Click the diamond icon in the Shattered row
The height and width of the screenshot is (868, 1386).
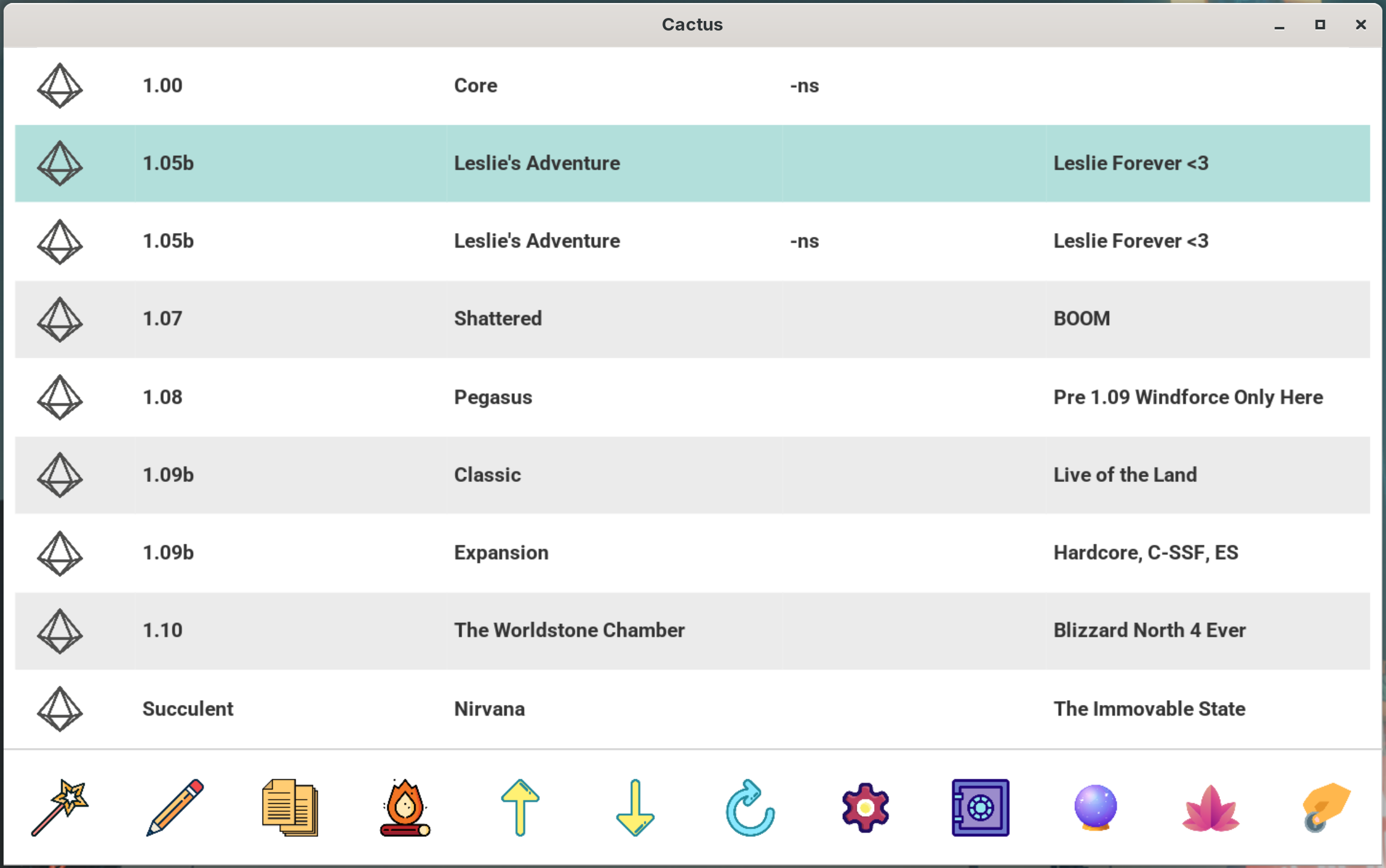tap(60, 319)
